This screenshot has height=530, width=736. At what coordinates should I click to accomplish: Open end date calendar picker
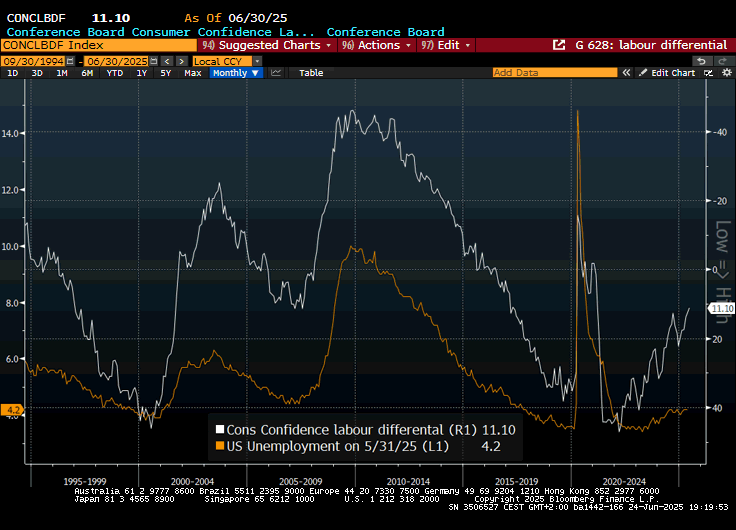click(153, 61)
